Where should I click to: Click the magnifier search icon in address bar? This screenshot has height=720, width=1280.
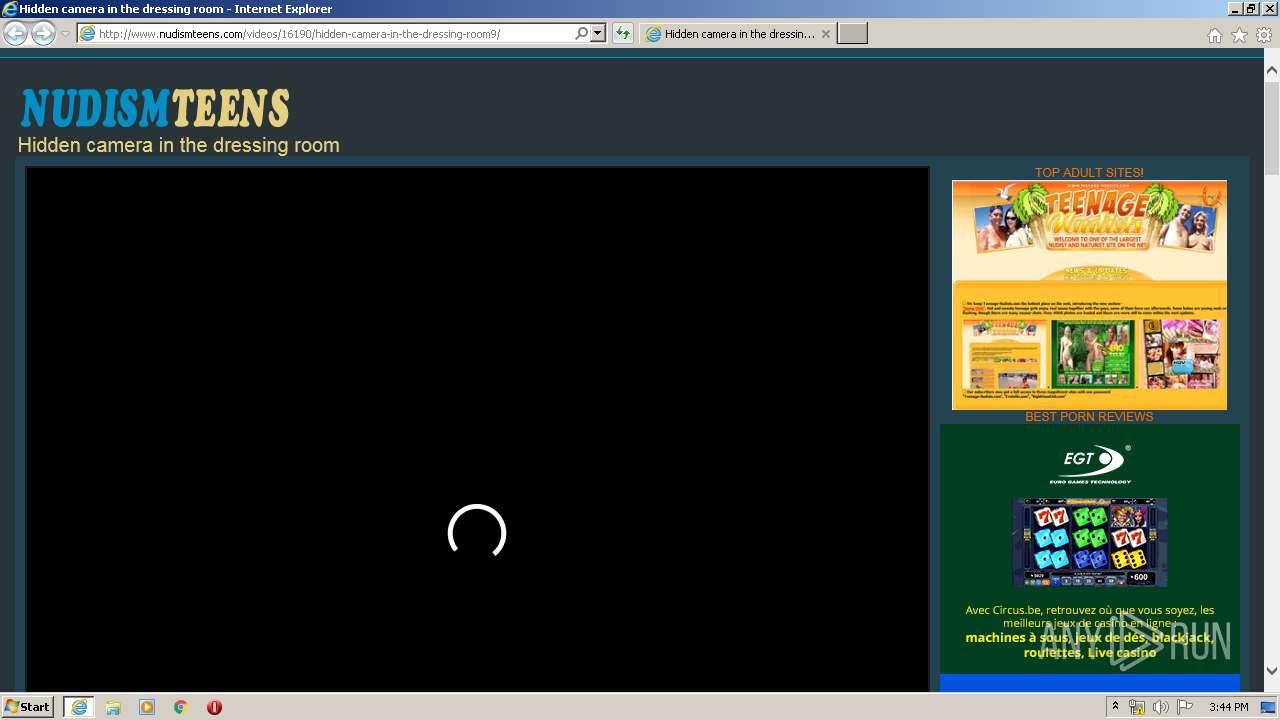(582, 34)
